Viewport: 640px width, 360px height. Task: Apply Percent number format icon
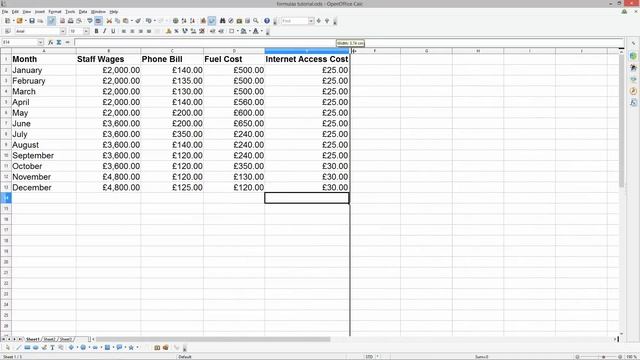(x=176, y=31)
